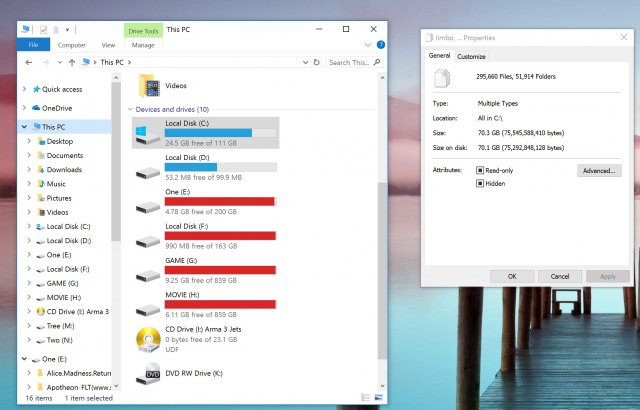Collapse the Devices and drives group

[x=130, y=109]
